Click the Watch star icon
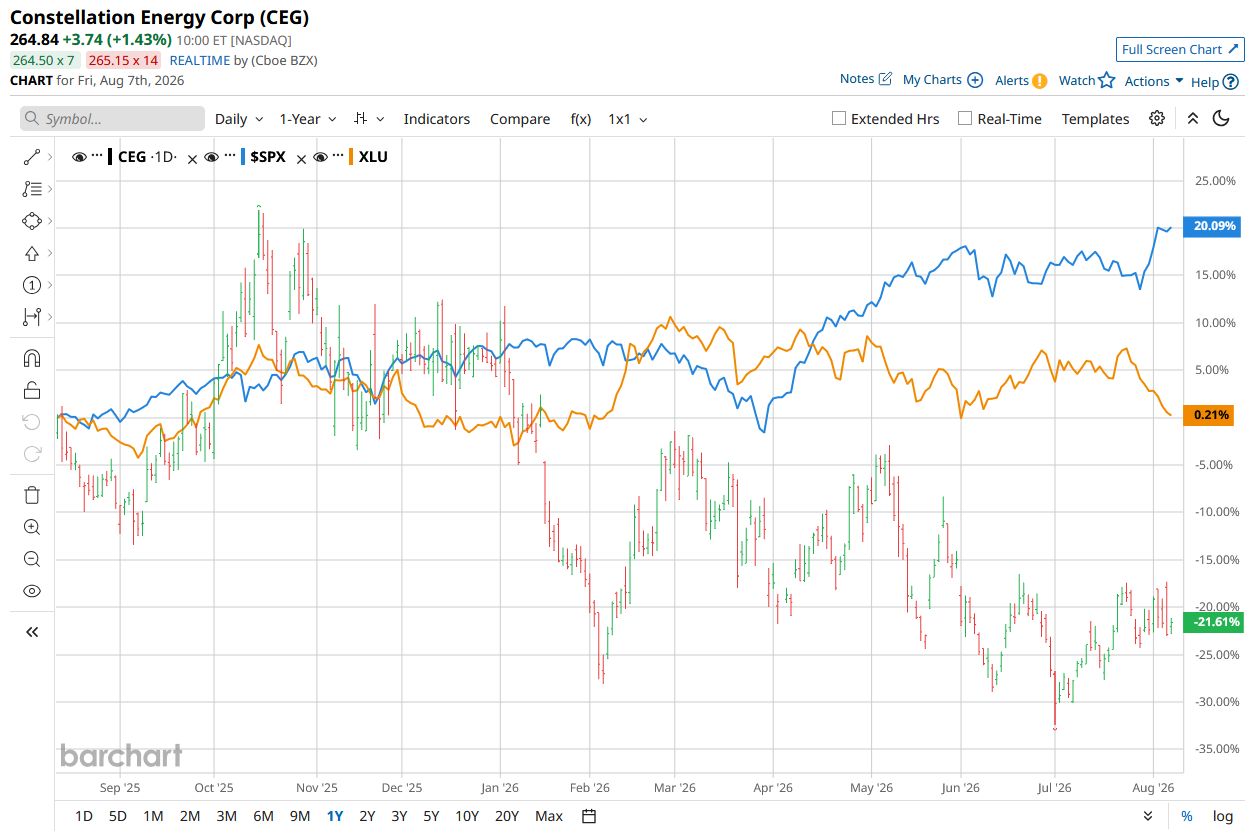This screenshot has width=1252, height=834. click(x=1106, y=80)
